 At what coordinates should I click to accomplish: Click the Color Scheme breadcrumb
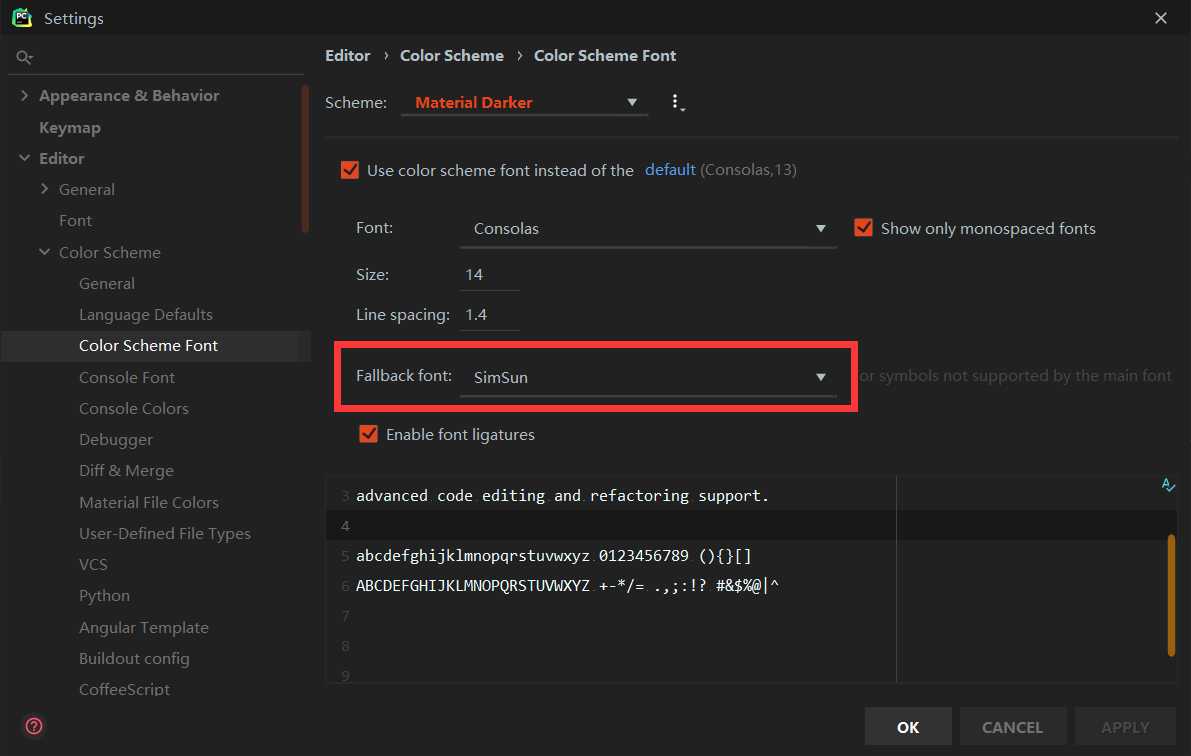point(451,55)
